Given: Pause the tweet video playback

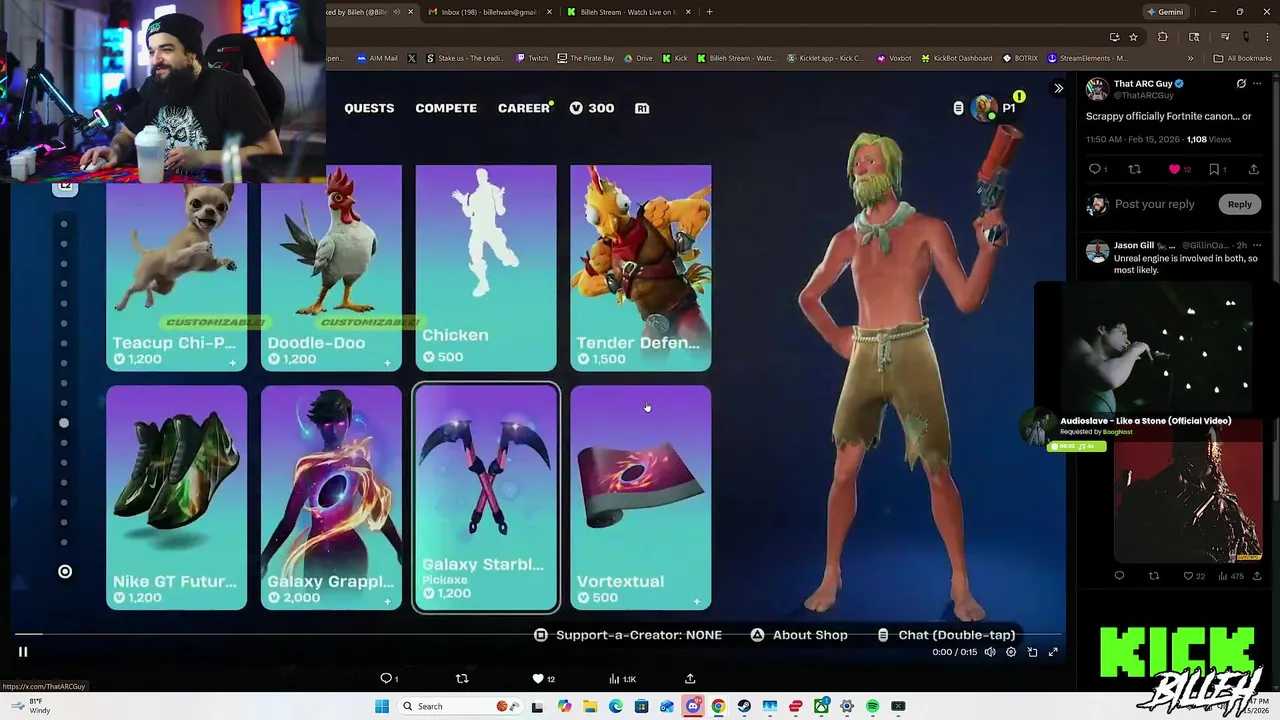Looking at the screenshot, I should (x=22, y=652).
